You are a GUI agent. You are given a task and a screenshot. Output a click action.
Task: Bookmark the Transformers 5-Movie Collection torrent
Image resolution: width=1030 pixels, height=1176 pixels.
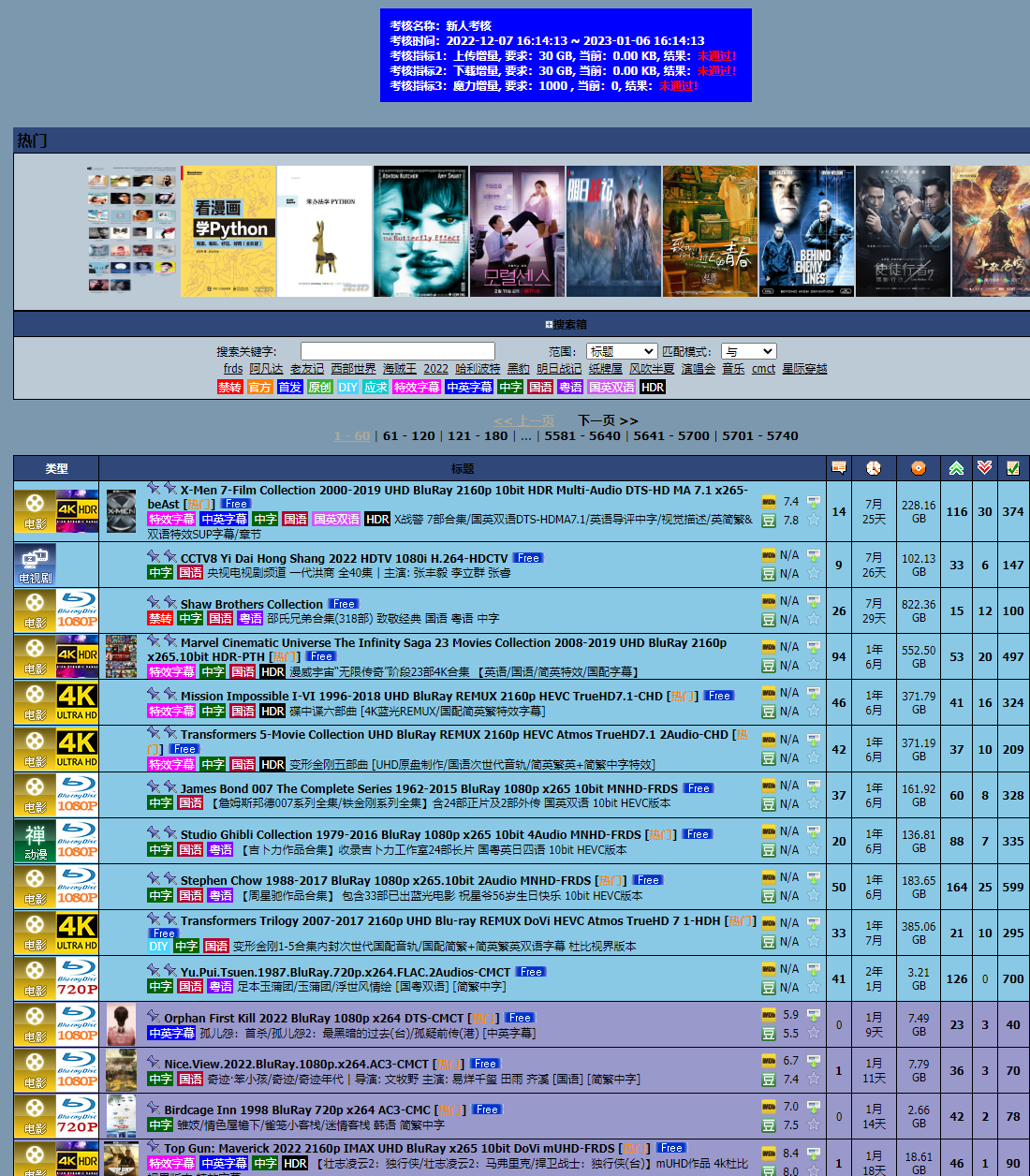click(x=814, y=757)
